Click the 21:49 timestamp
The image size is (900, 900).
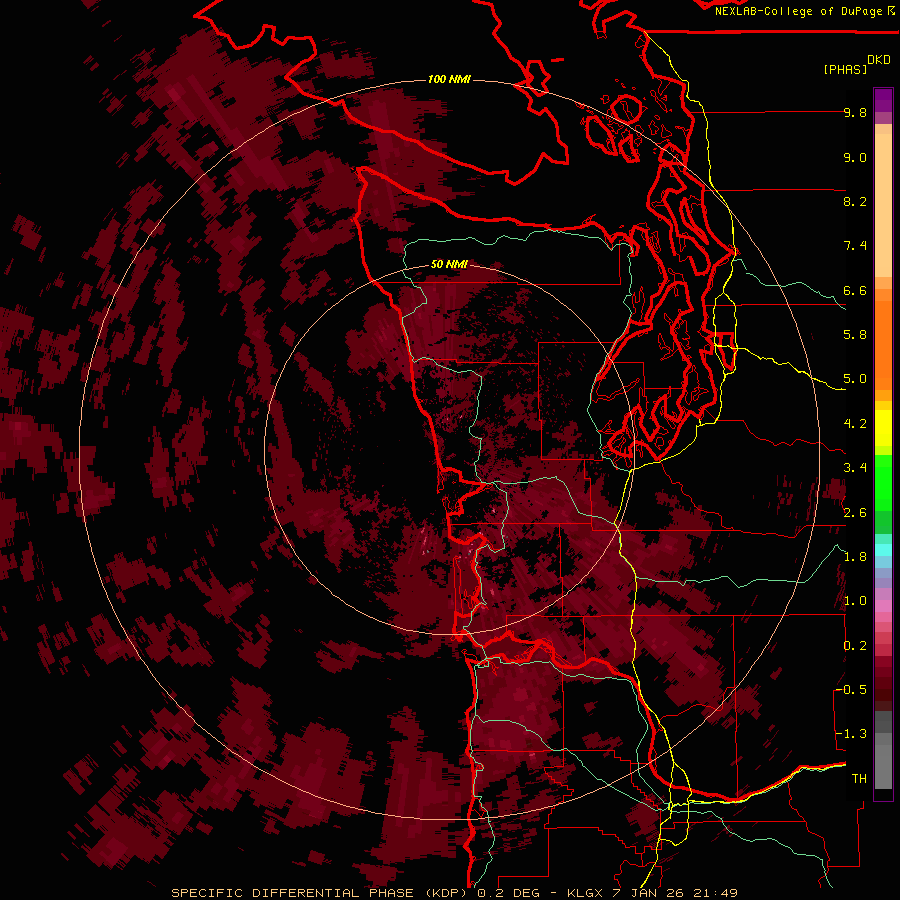point(715,893)
